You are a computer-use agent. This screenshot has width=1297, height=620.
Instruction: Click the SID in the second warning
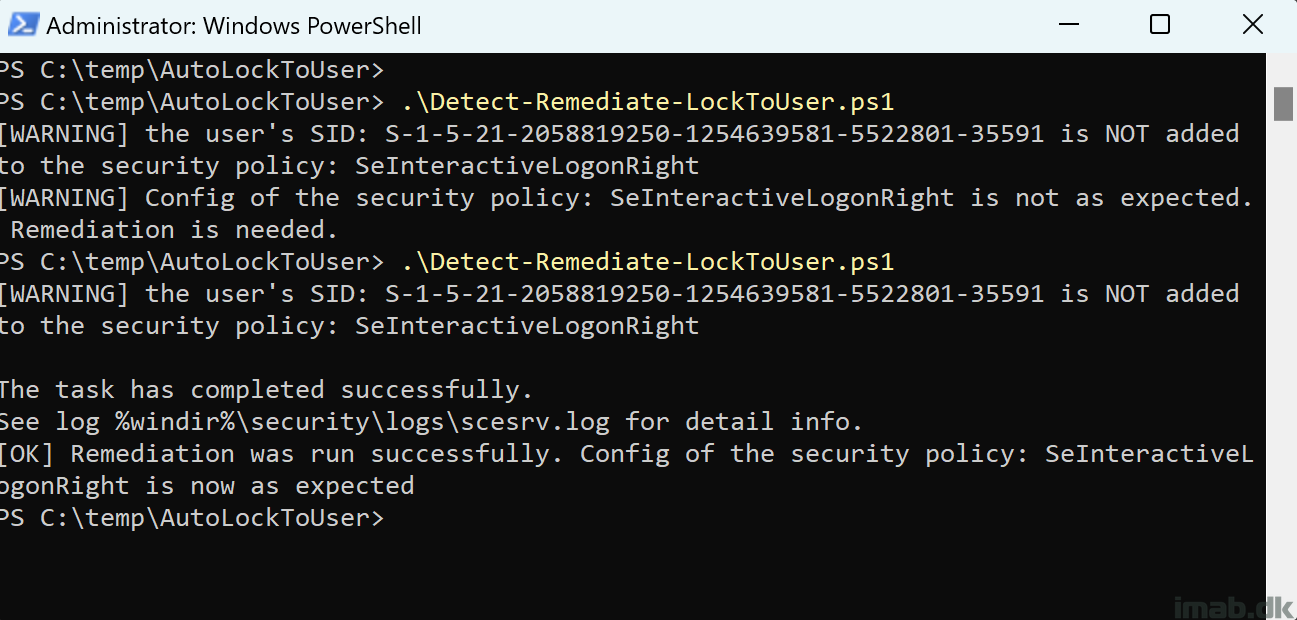click(714, 294)
